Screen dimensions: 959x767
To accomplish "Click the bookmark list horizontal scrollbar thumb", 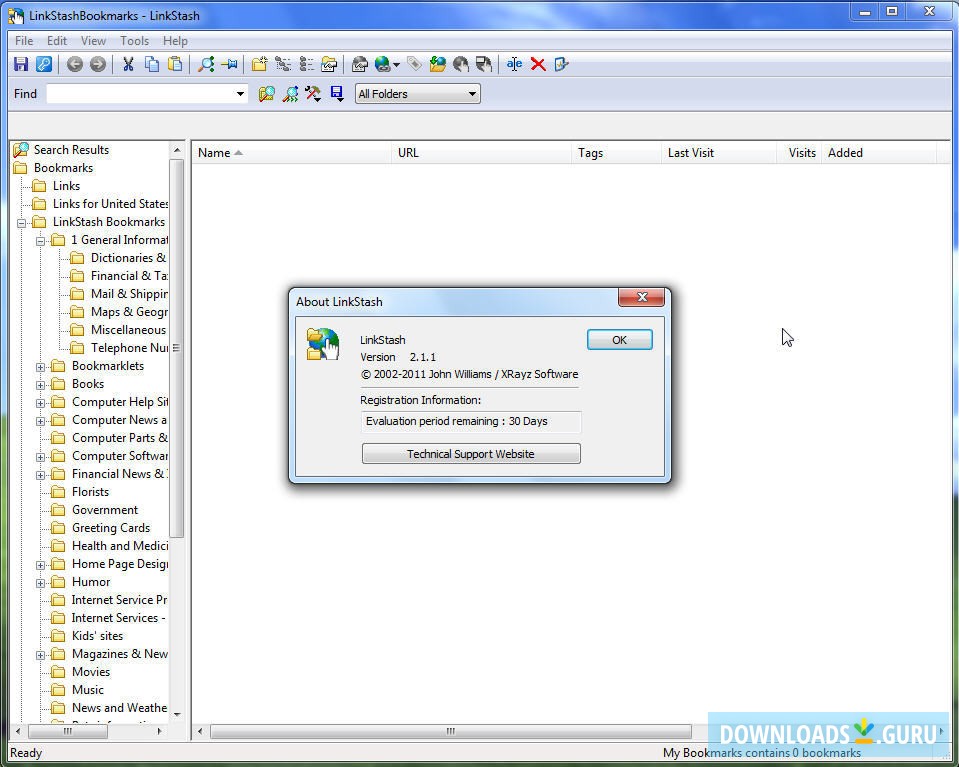I will pyautogui.click(x=451, y=732).
